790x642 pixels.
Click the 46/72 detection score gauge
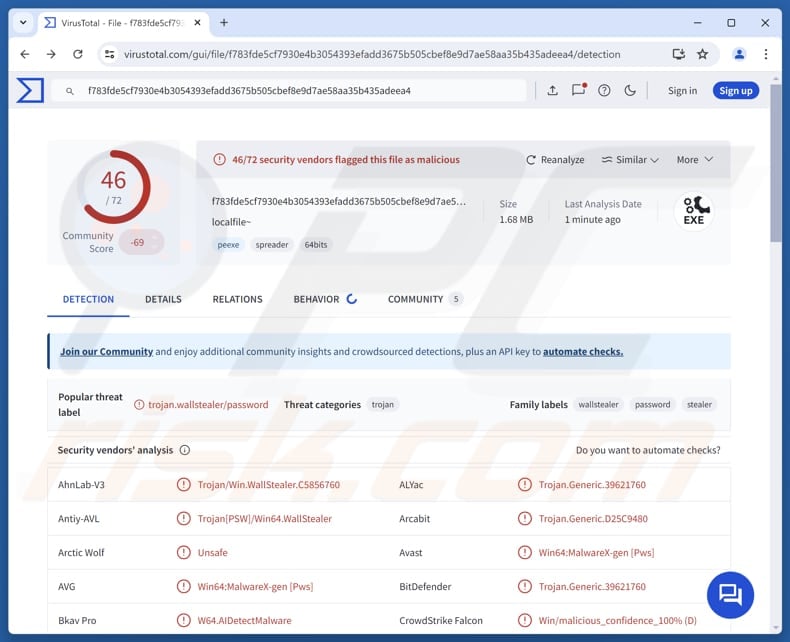(x=114, y=187)
